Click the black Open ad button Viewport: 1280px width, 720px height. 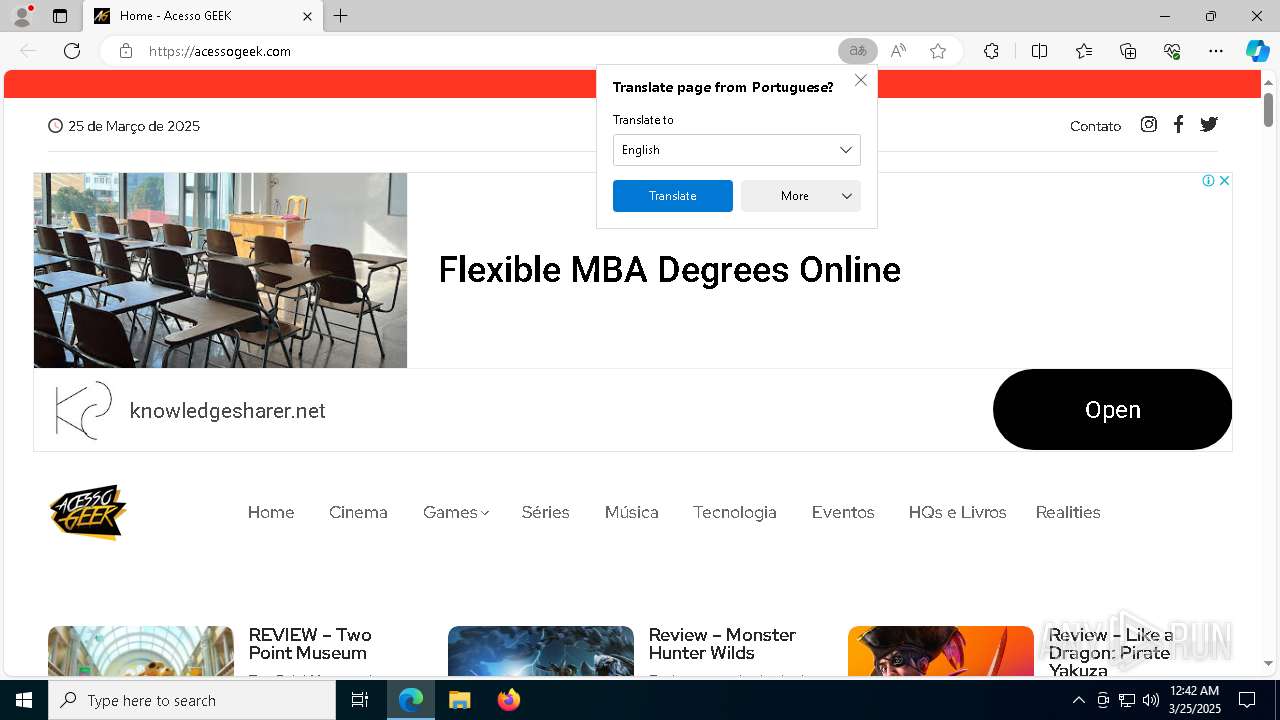(1112, 410)
